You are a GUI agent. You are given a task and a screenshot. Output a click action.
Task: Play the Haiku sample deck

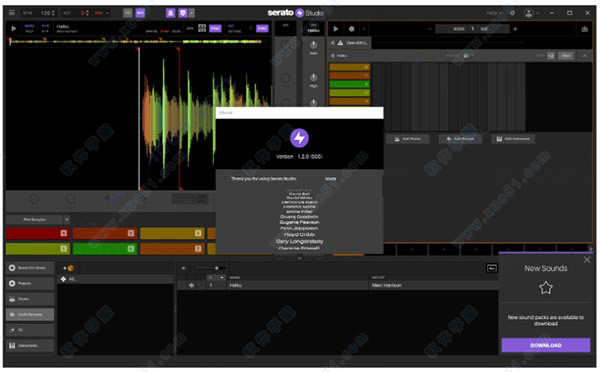[14, 28]
